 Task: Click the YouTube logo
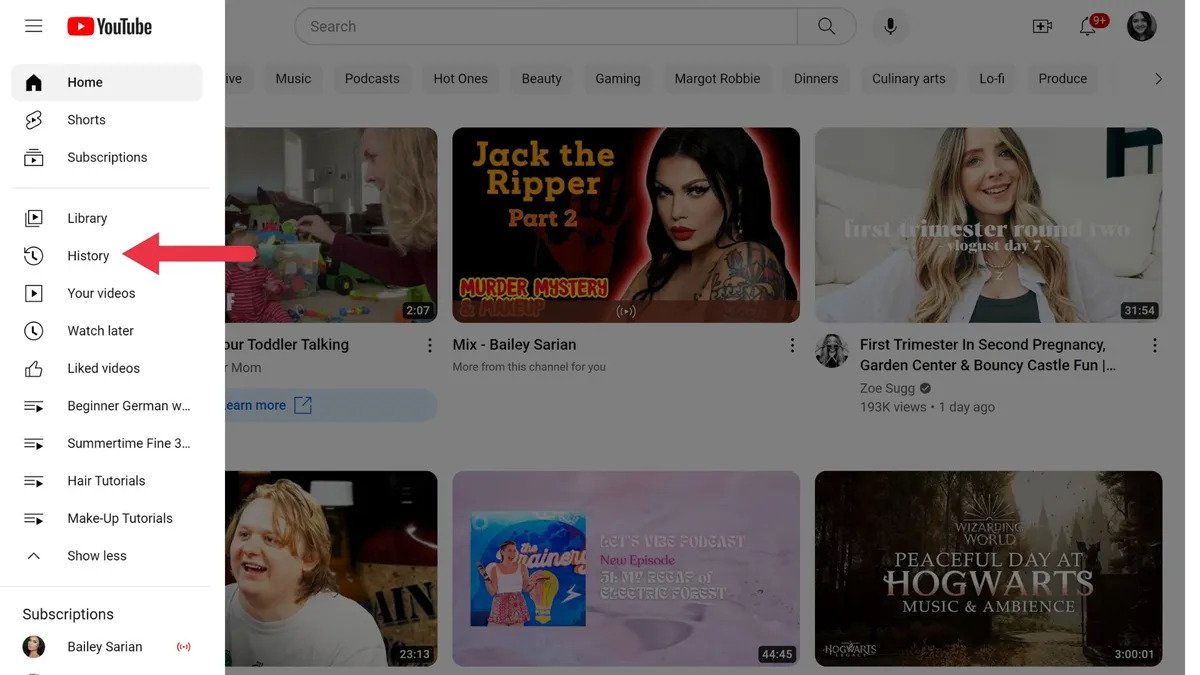click(109, 26)
